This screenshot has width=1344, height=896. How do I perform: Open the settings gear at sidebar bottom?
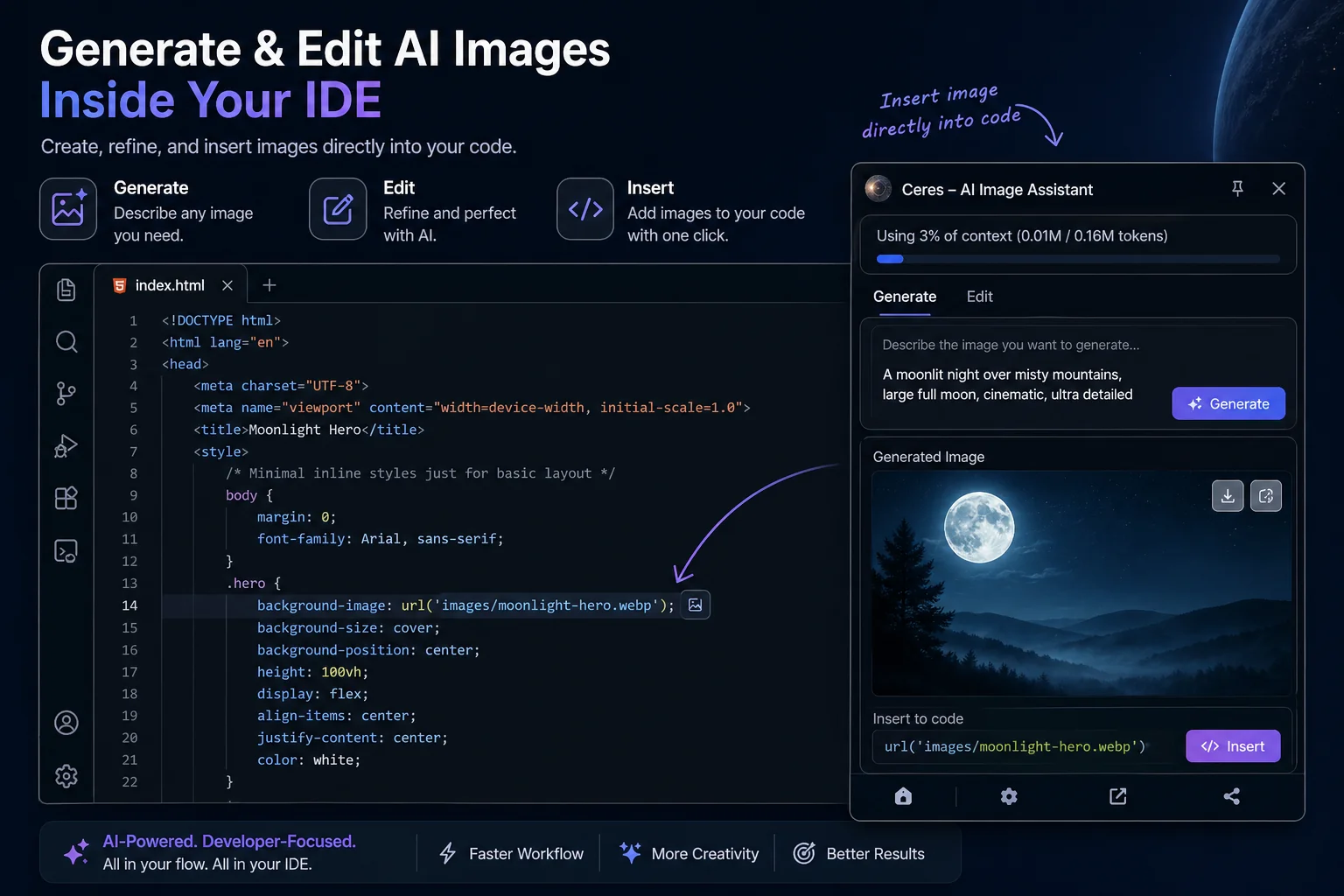66,776
